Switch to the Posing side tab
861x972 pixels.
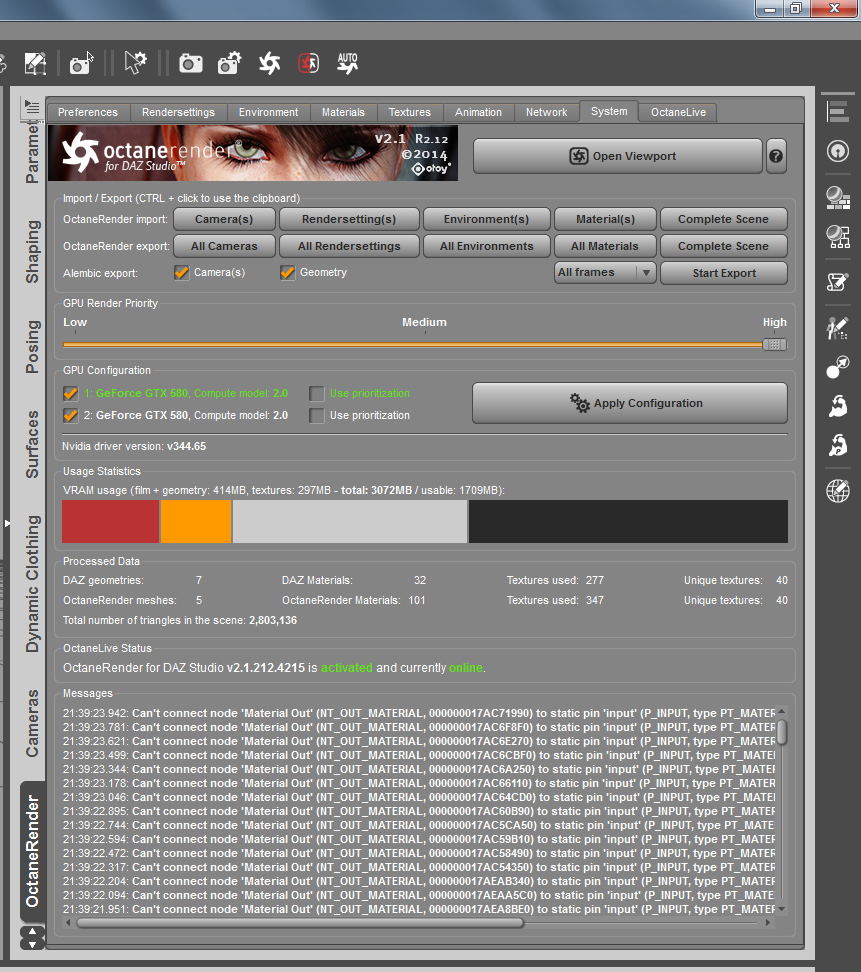point(32,347)
